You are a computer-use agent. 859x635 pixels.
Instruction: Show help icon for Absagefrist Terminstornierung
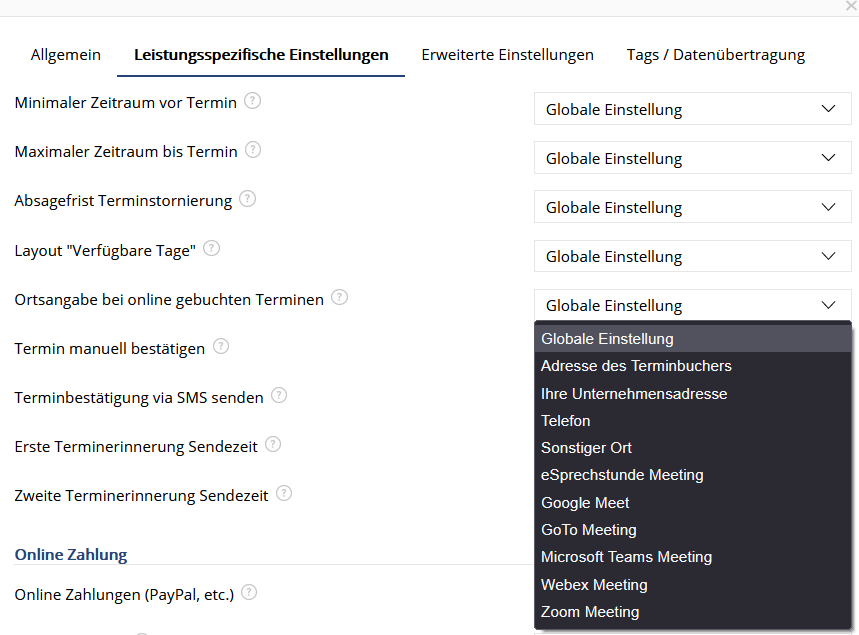point(248,199)
